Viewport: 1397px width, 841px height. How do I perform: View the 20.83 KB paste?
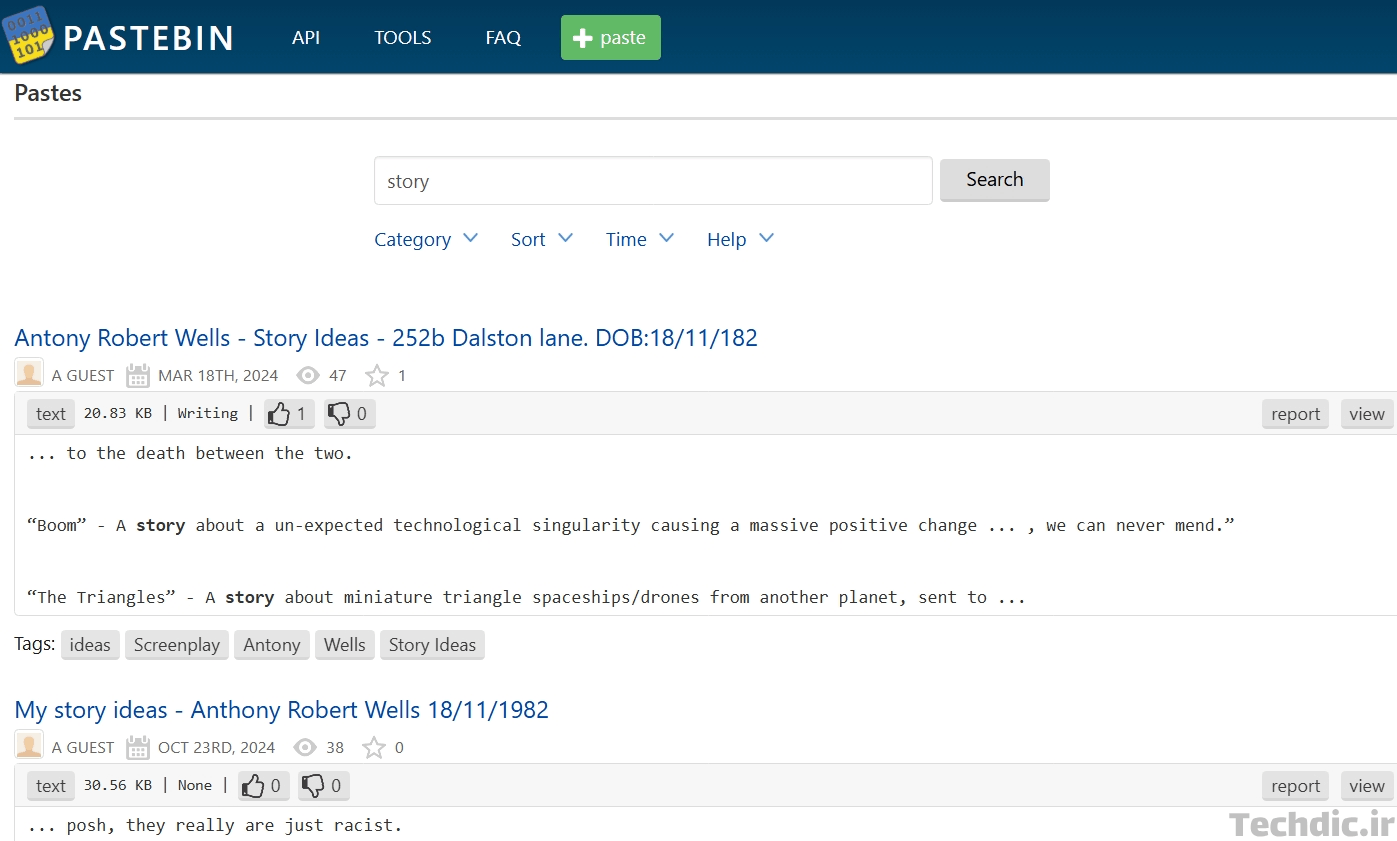pos(1366,414)
